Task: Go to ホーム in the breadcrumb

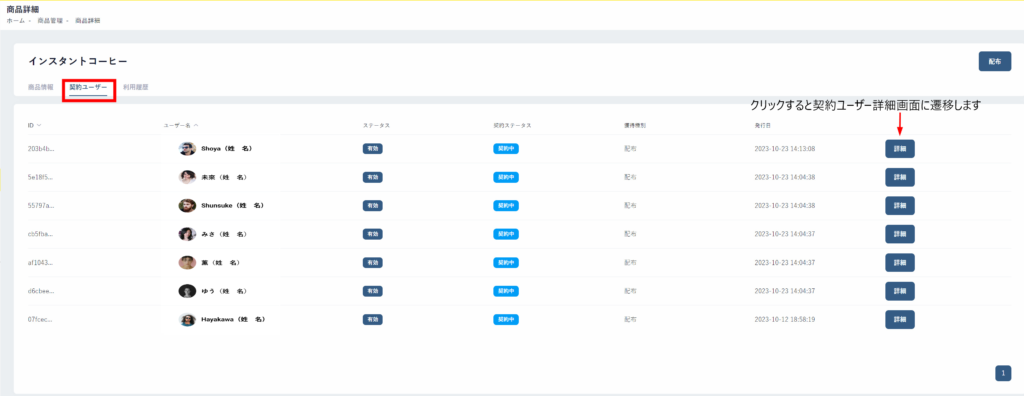Action: [15, 21]
